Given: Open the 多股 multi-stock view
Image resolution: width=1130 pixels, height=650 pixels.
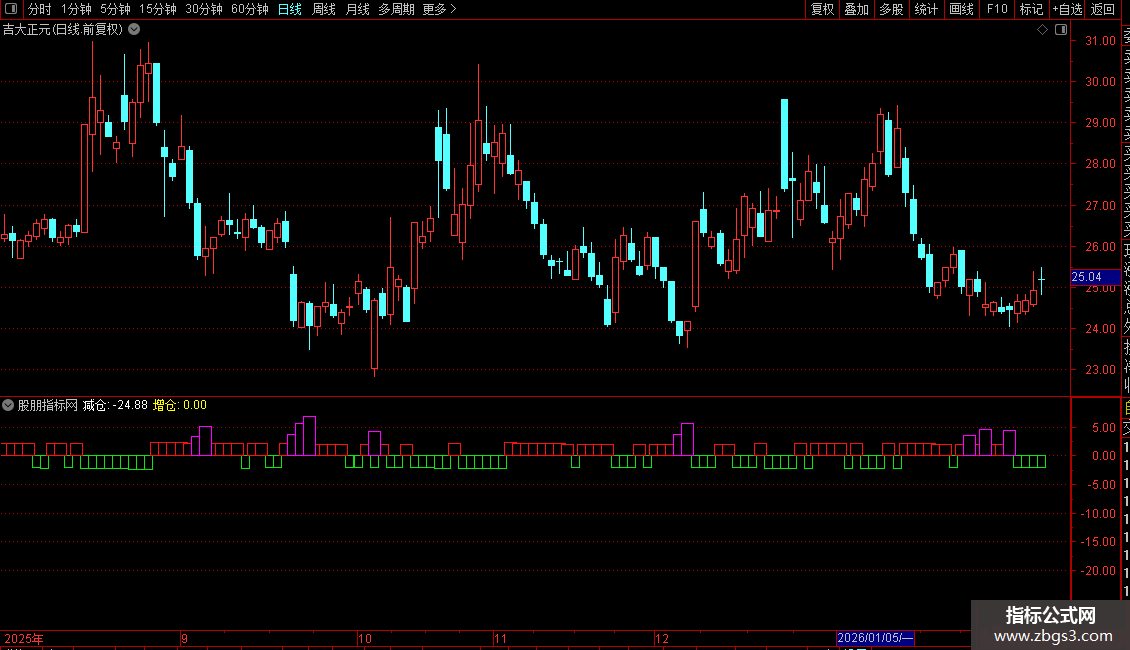Looking at the screenshot, I should pyautogui.click(x=891, y=9).
